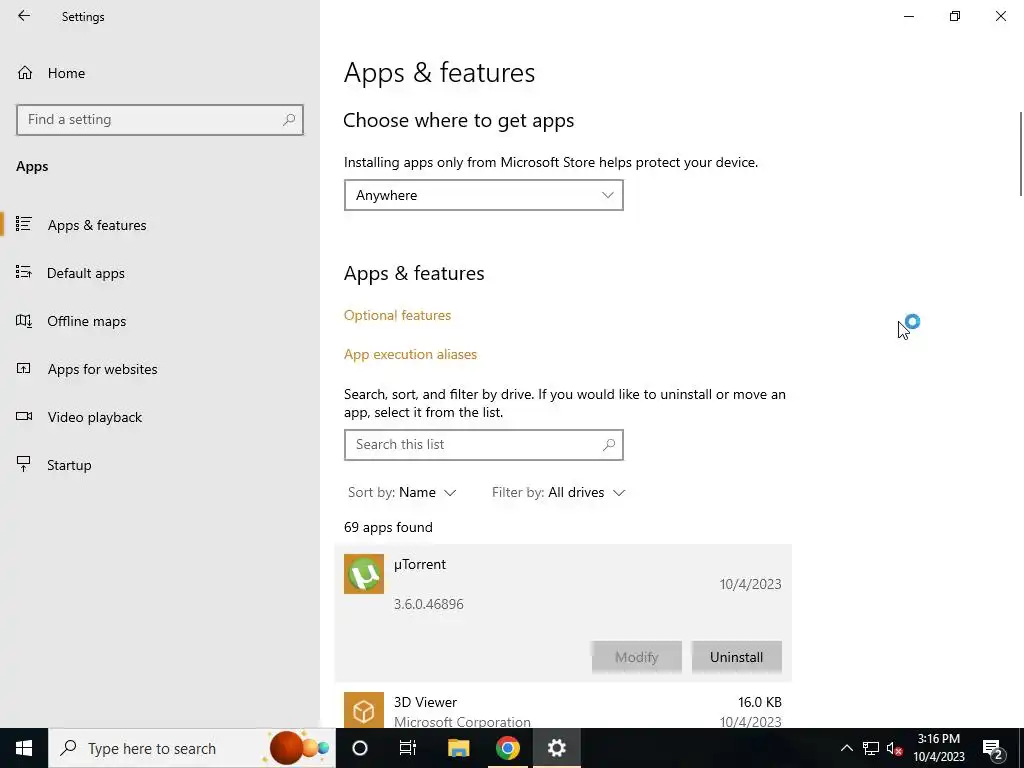
Task: Click the magnifier in Search this list
Action: pos(609,445)
